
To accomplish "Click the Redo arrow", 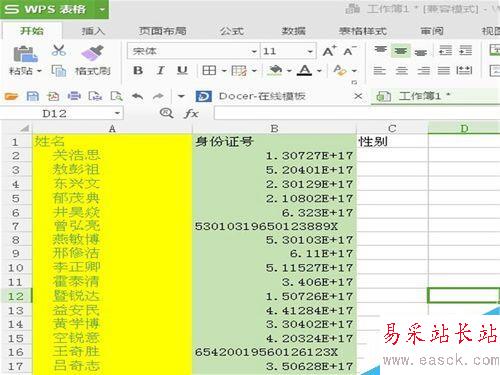I will tap(158, 97).
